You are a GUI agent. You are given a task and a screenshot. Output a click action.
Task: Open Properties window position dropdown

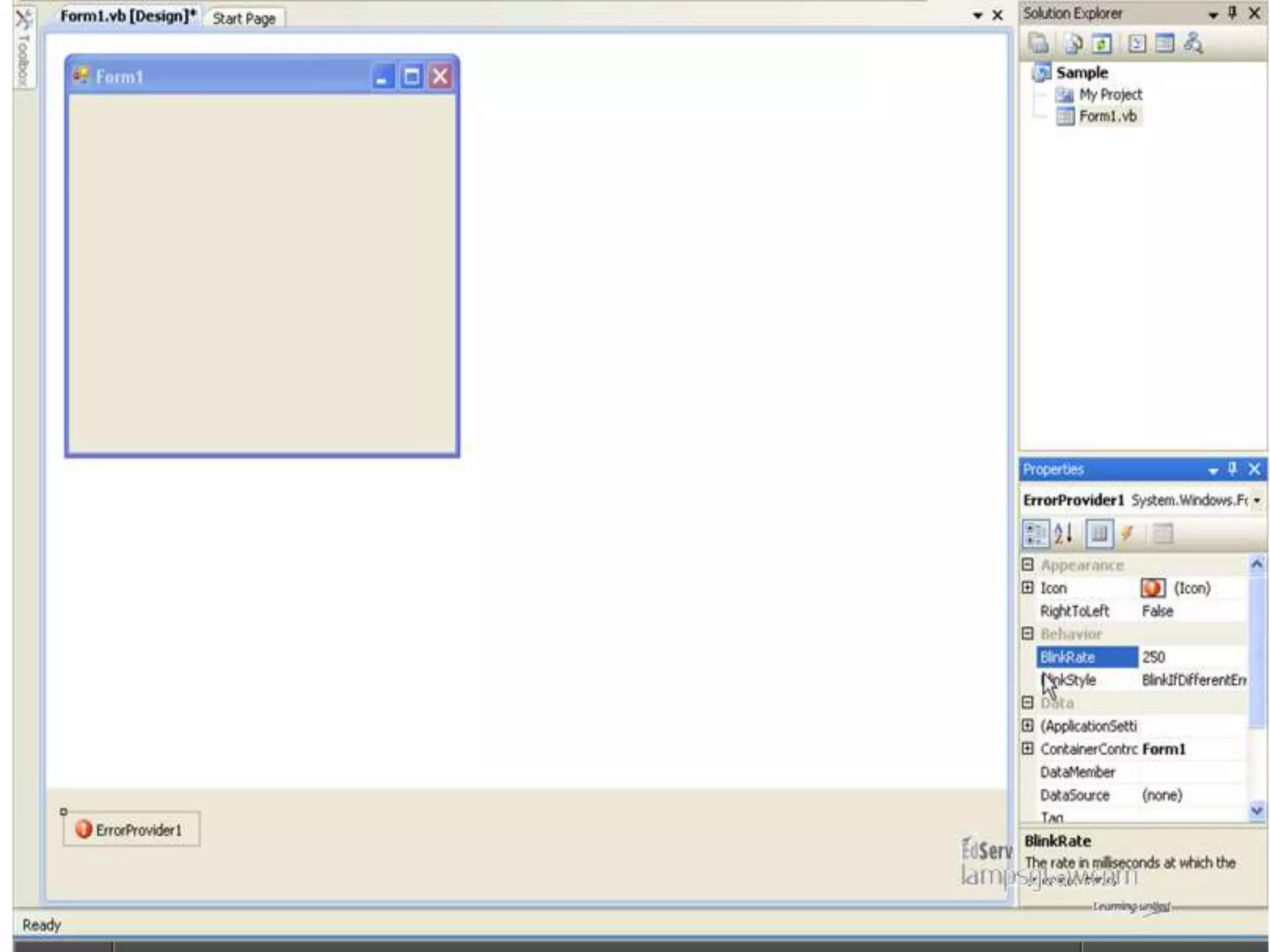(x=1213, y=471)
